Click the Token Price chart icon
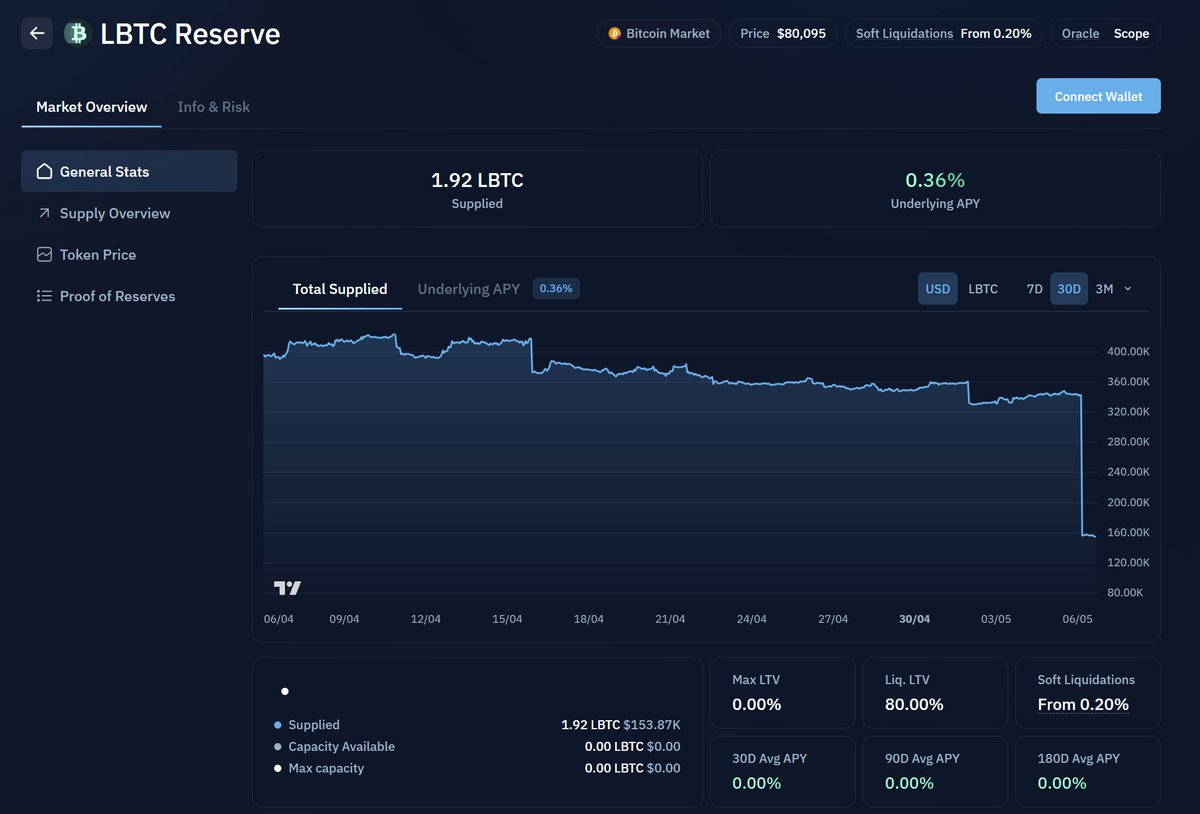The width and height of the screenshot is (1200, 814). tap(44, 255)
